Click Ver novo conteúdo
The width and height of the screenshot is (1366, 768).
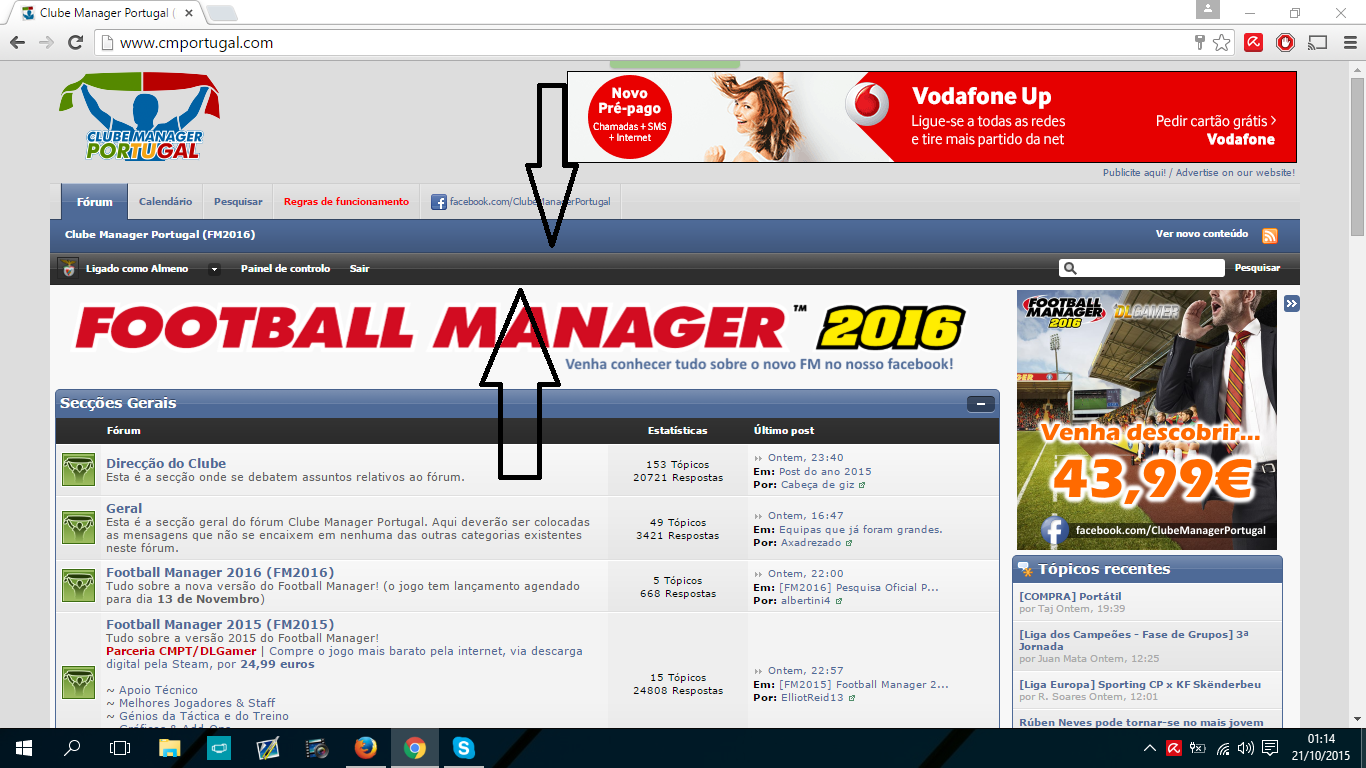1202,234
